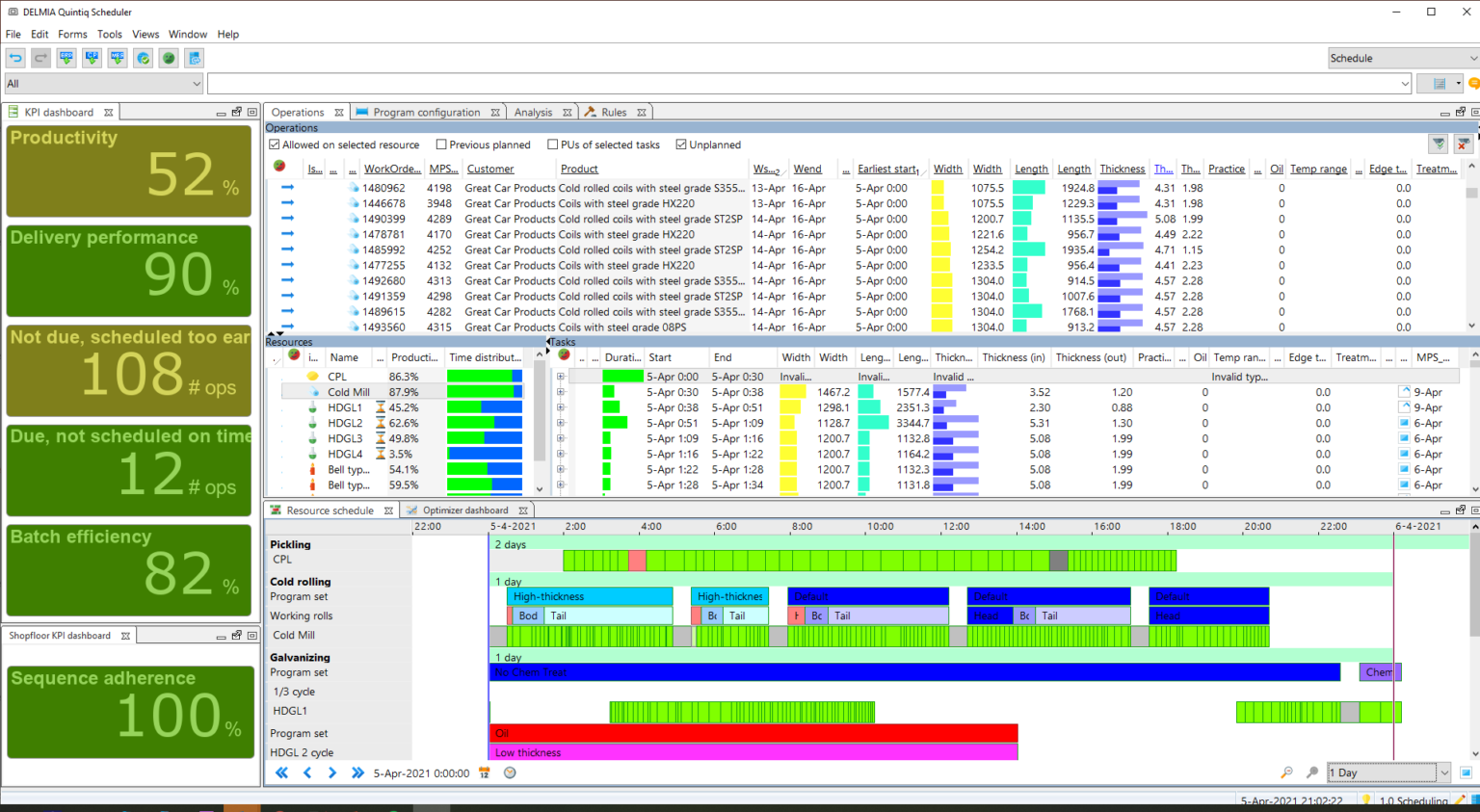Enable the Previous planned checkbox

tap(441, 144)
